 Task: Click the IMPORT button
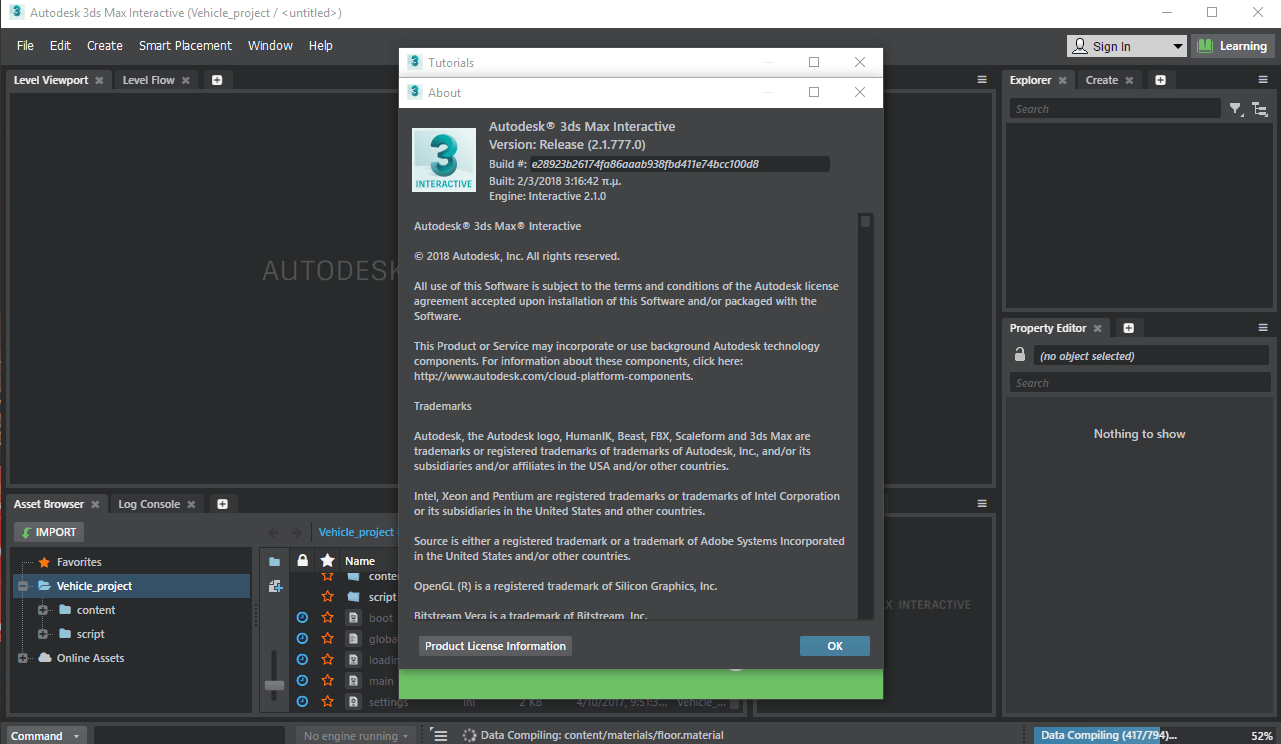pos(49,532)
